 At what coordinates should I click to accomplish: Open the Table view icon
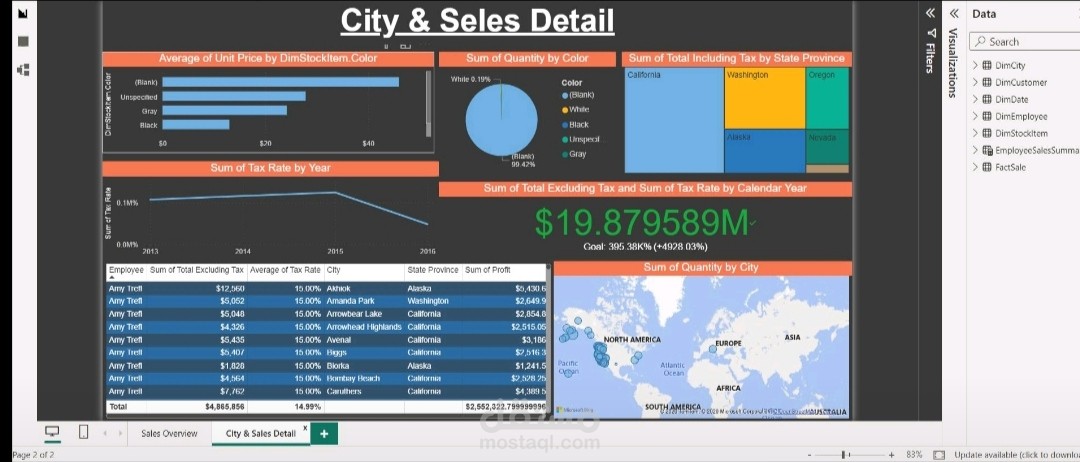pyautogui.click(x=23, y=41)
